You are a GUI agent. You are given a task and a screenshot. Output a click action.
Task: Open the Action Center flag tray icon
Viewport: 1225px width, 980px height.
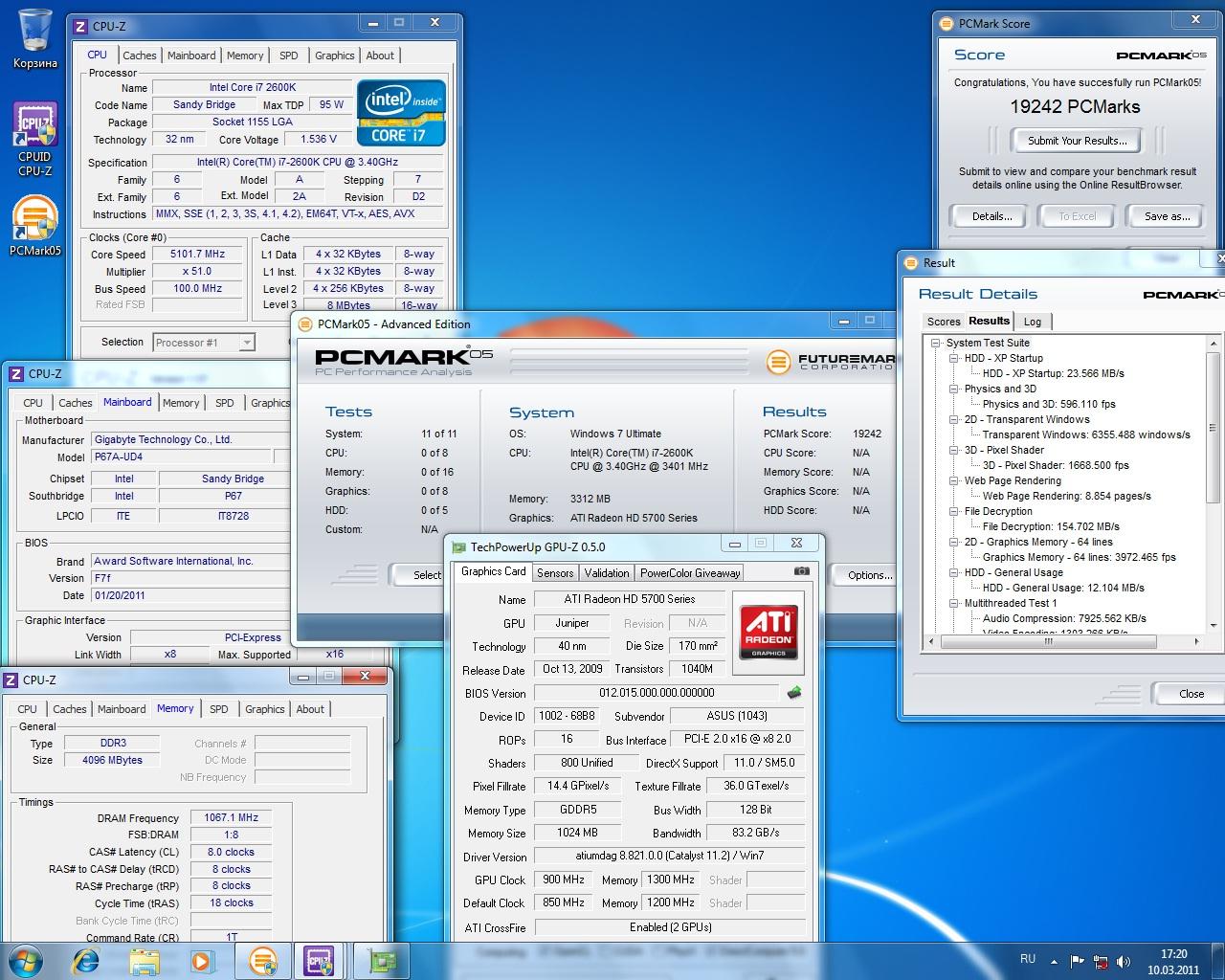[1078, 961]
